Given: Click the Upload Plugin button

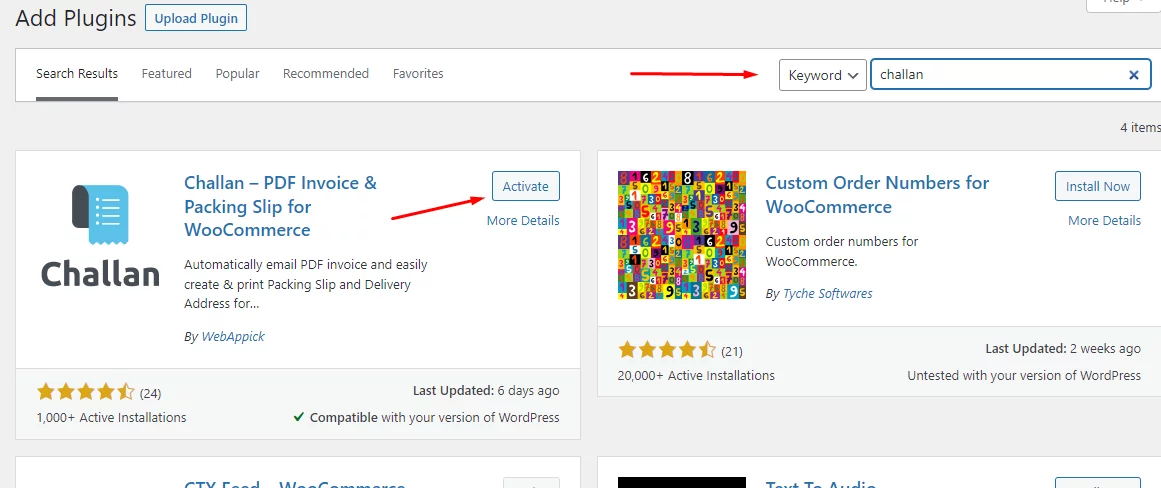Looking at the screenshot, I should click(x=195, y=18).
